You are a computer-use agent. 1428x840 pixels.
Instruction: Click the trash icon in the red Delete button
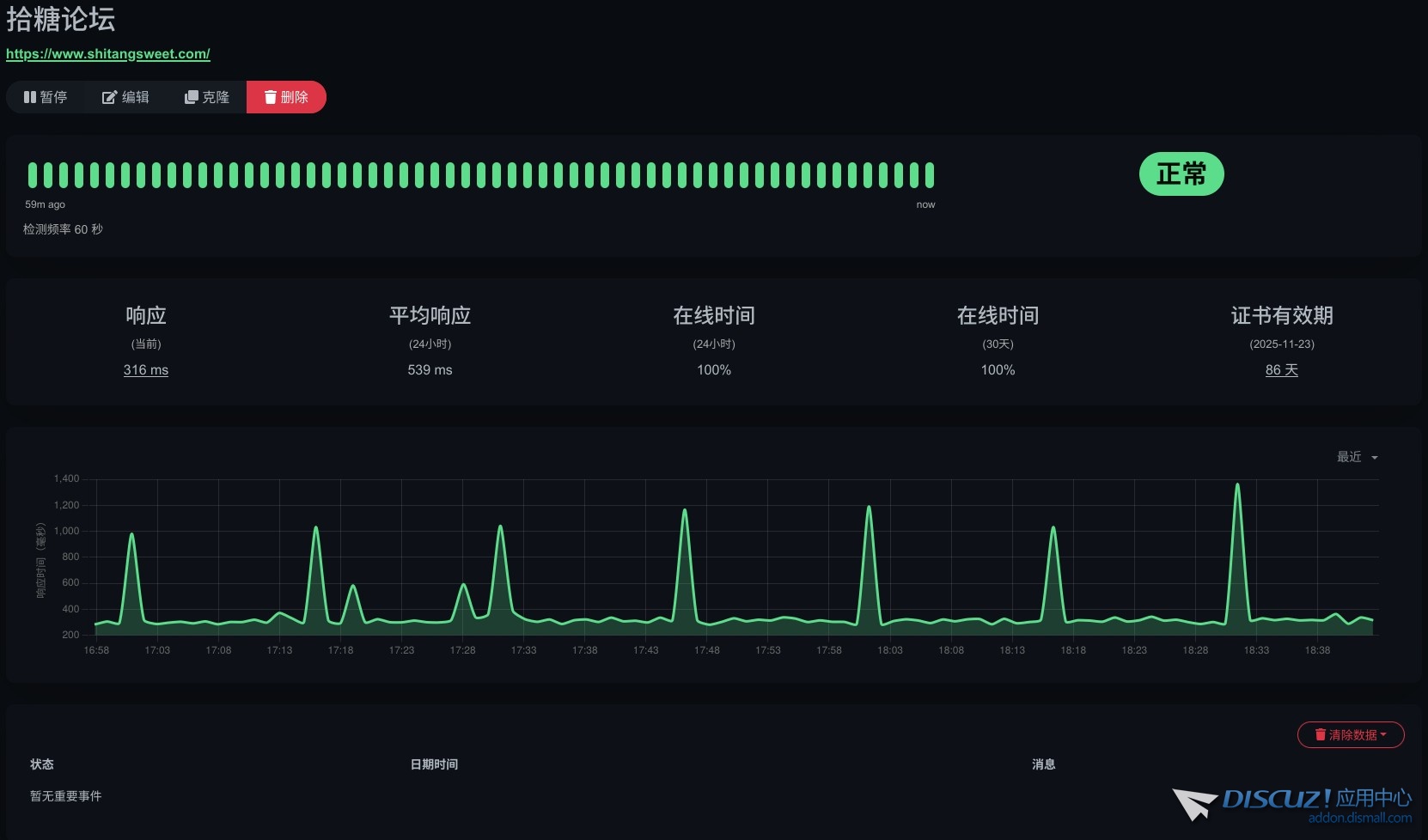click(270, 97)
